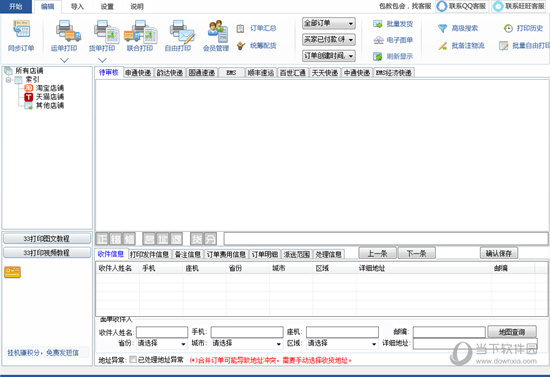Expand the chevron under 运单打印
Image resolution: width=550 pixels, height=377 pixels.
coord(64,60)
